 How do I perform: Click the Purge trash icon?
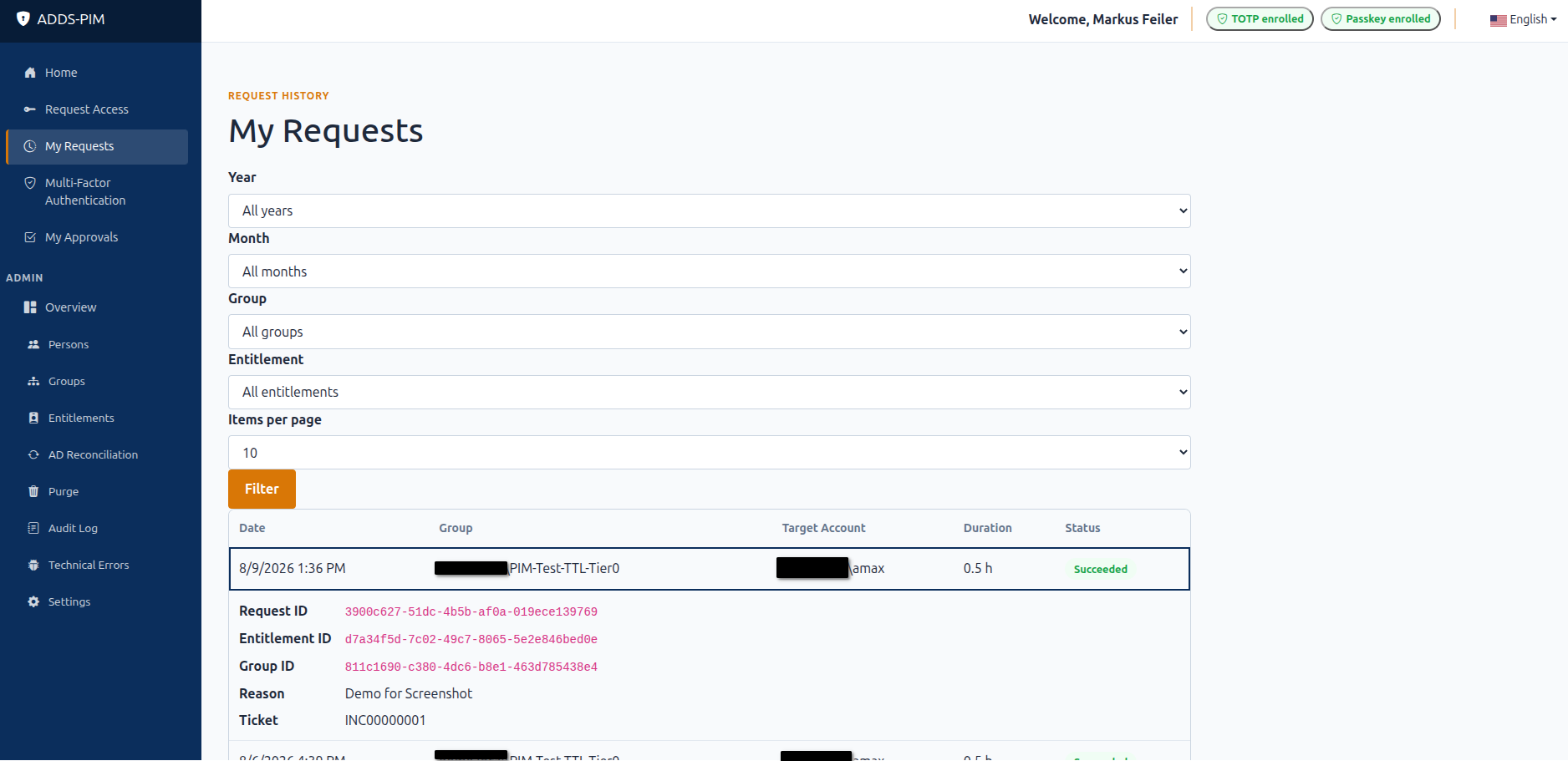click(33, 491)
